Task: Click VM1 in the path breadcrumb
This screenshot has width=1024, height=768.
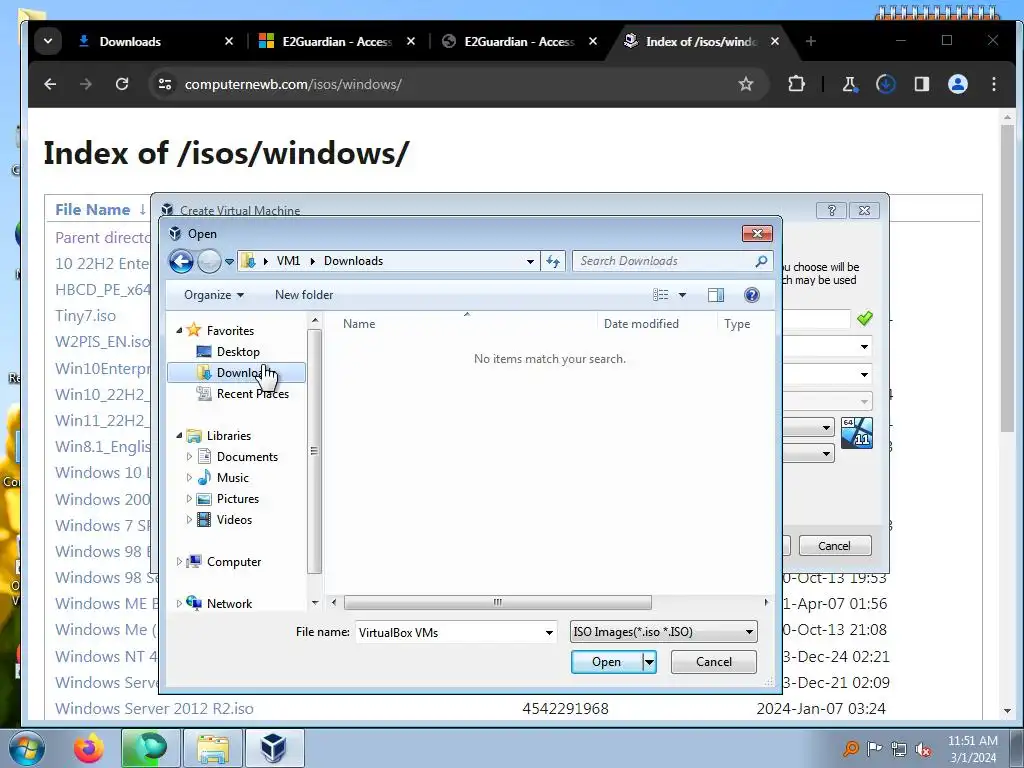Action: point(288,261)
